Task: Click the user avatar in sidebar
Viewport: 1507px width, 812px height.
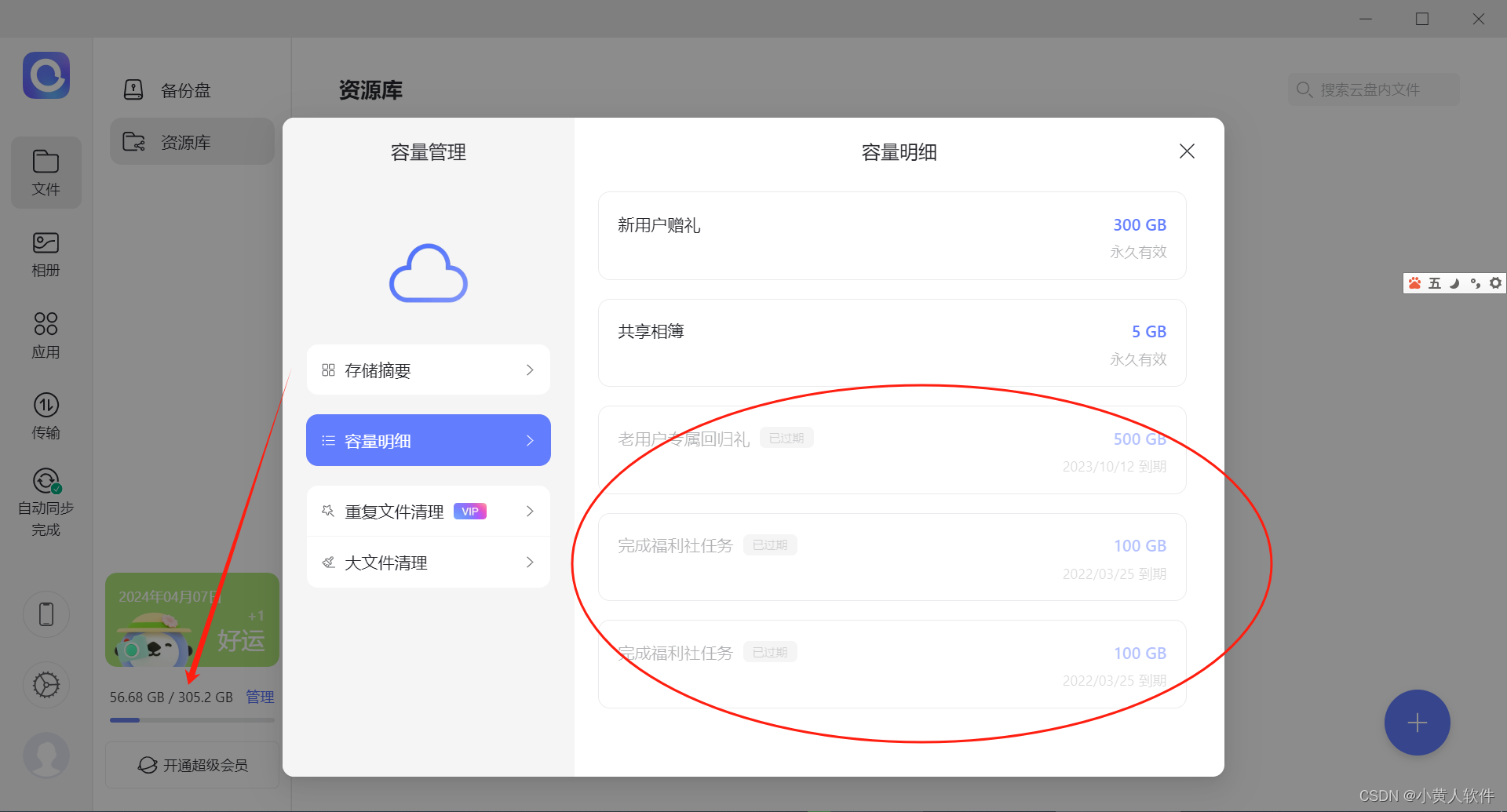Action: point(46,755)
